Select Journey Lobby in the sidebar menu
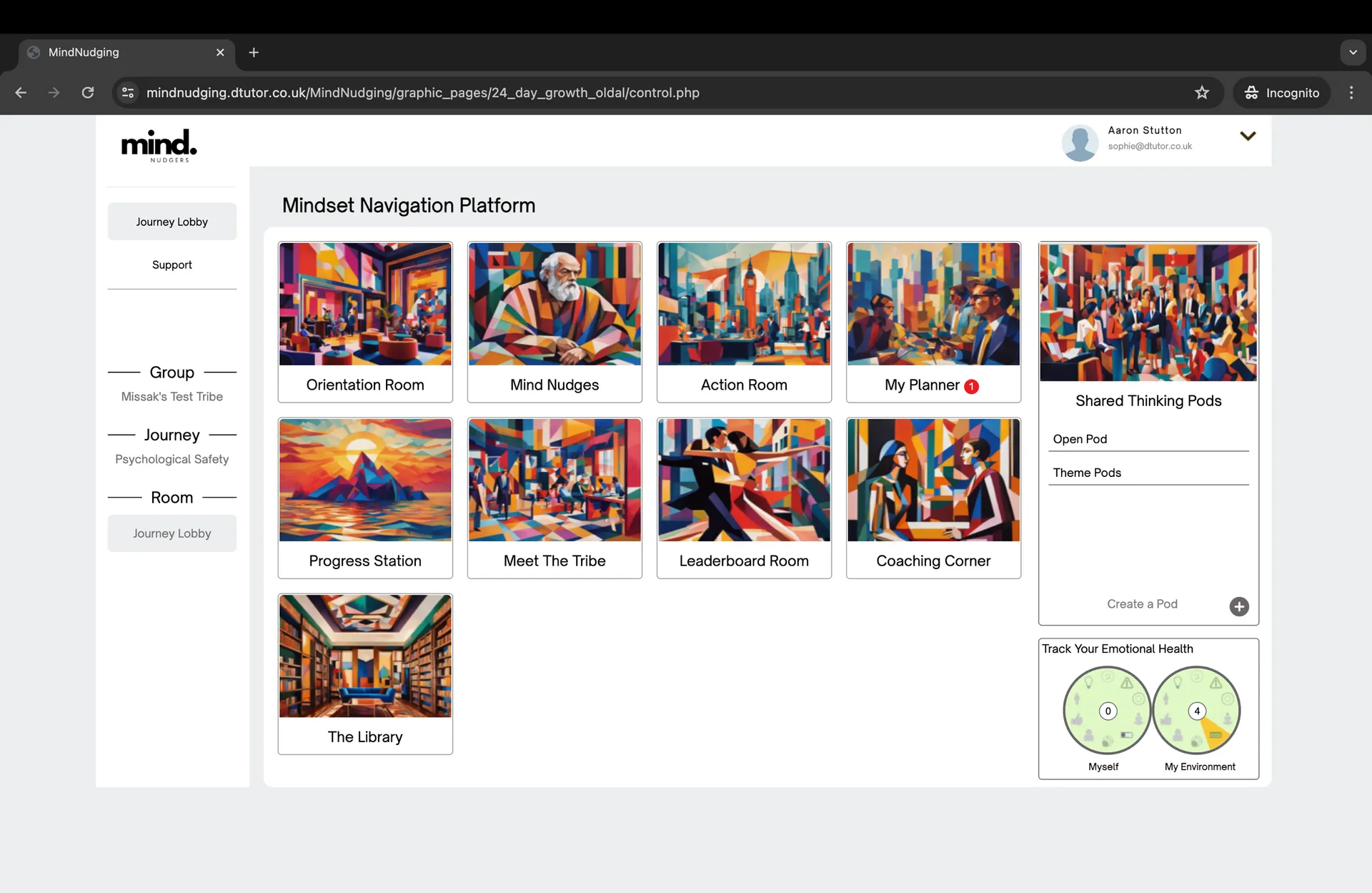Viewport: 1372px width, 893px height. (171, 222)
